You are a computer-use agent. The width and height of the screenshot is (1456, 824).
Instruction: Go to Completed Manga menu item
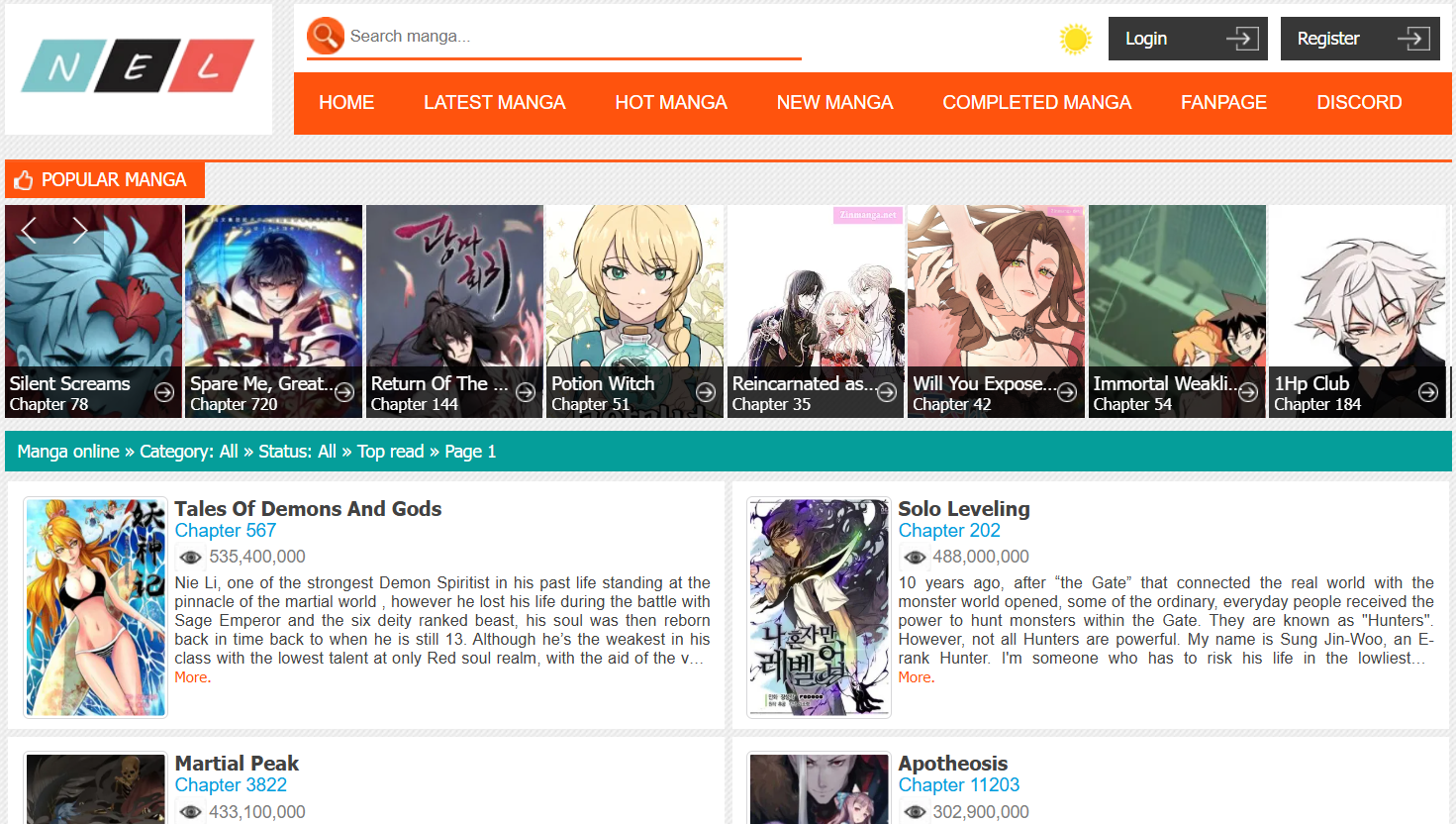point(1036,103)
